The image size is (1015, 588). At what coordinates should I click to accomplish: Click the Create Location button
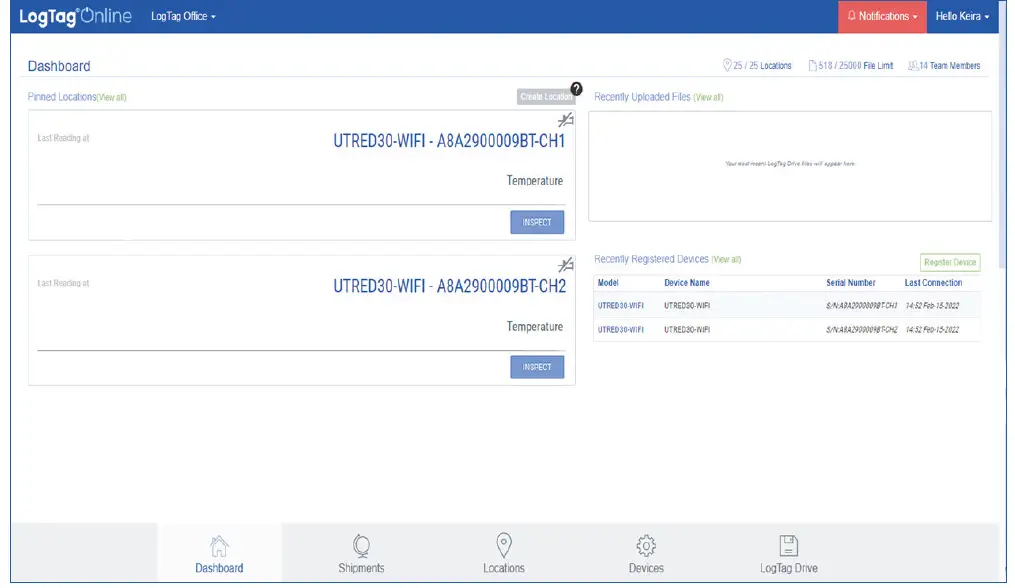pos(546,96)
